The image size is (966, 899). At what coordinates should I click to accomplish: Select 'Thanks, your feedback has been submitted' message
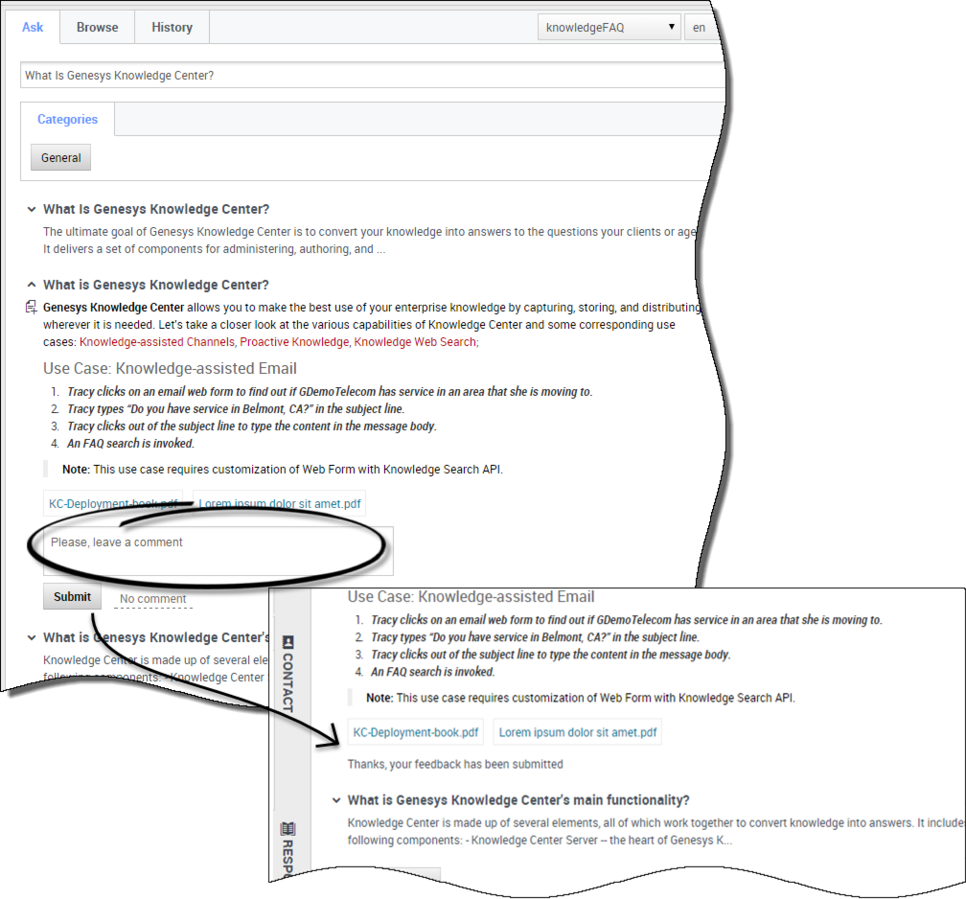[455, 764]
